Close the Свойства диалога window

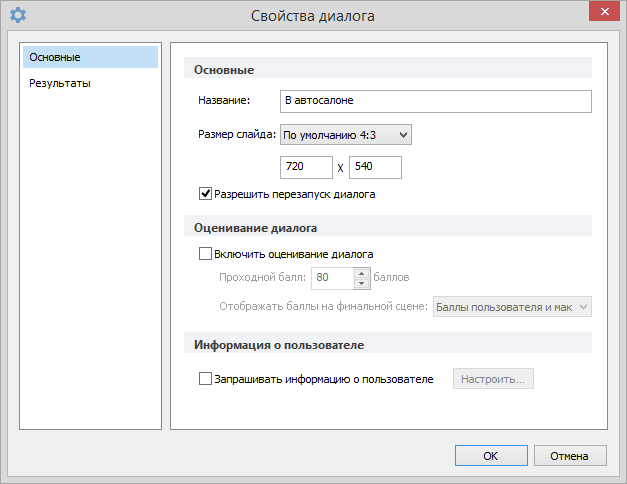tap(604, 11)
